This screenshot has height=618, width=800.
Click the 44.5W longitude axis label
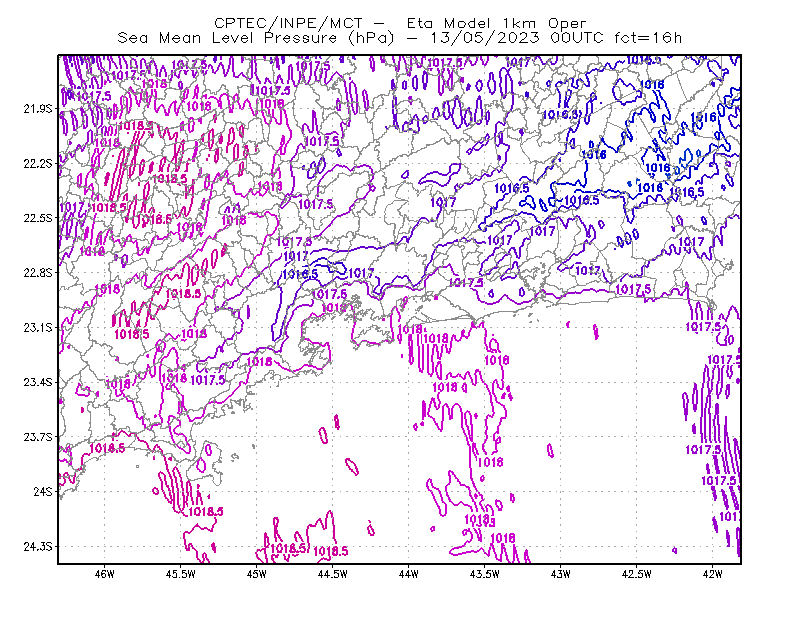click(333, 574)
